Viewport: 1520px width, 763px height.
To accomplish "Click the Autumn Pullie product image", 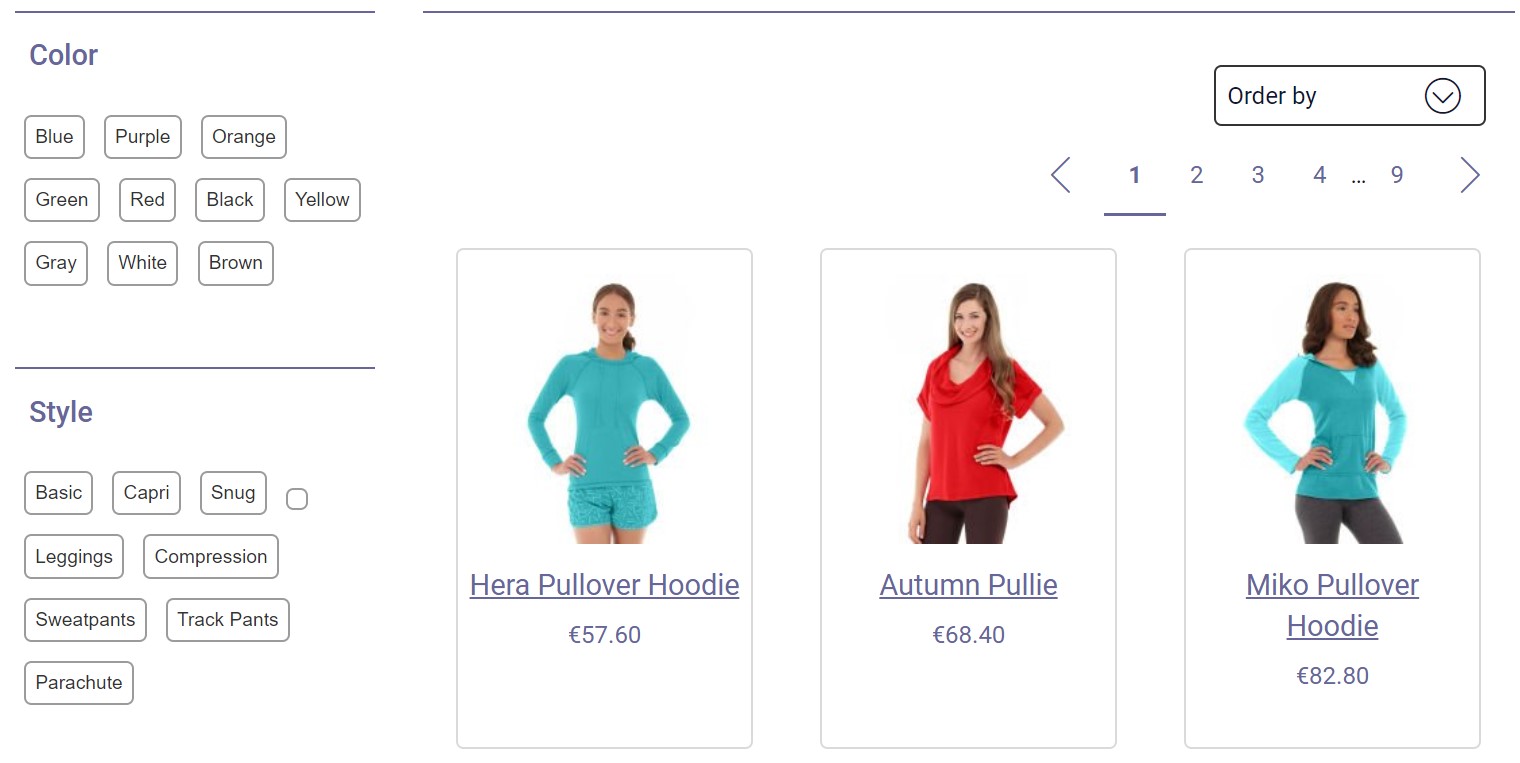I will point(968,411).
